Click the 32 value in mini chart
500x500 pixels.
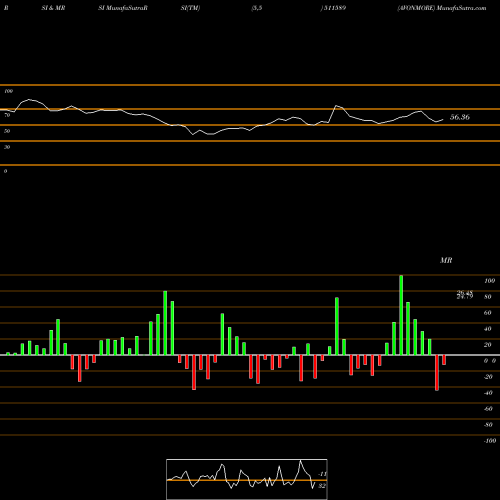(x=322, y=486)
